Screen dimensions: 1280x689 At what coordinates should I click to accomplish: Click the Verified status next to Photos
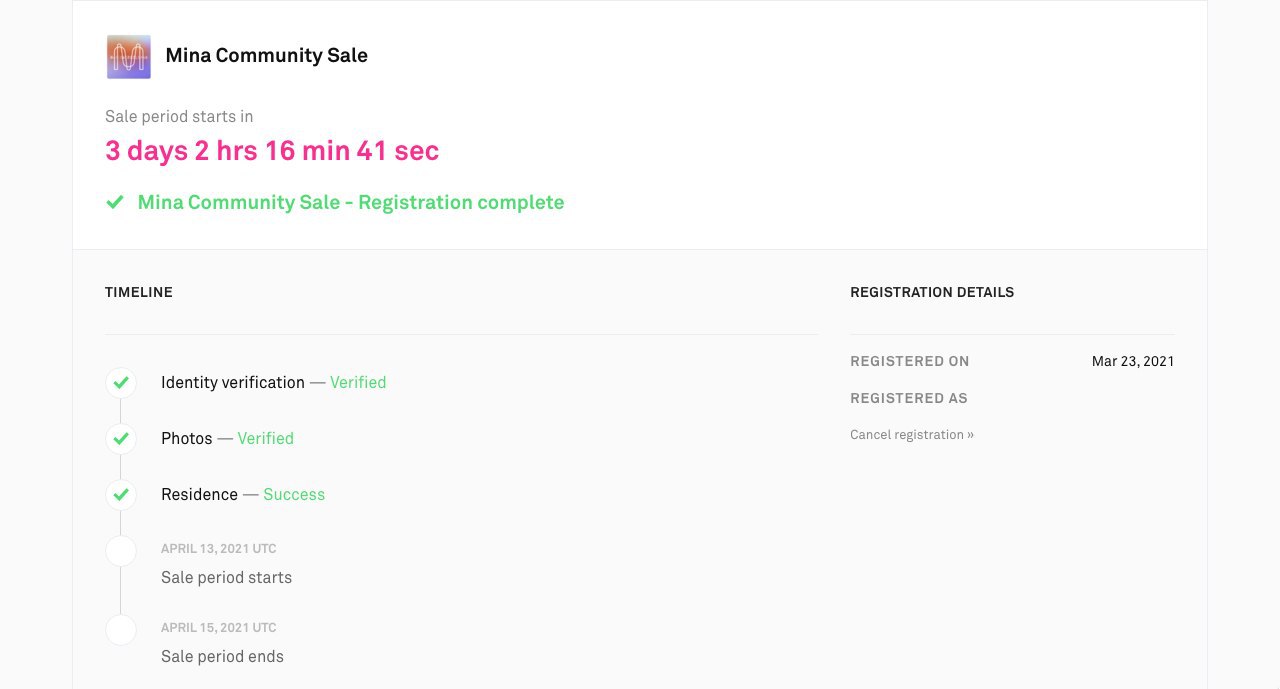[x=265, y=439]
